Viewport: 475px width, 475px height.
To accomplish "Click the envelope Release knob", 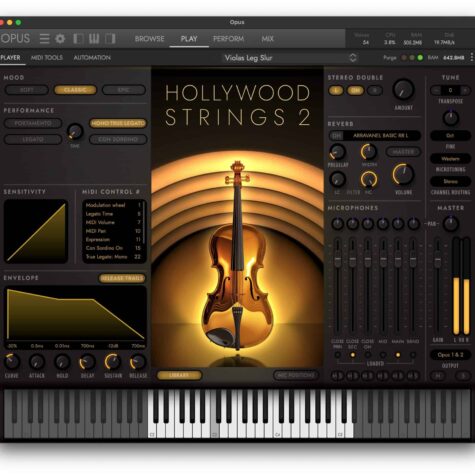I will pyautogui.click(x=138, y=362).
